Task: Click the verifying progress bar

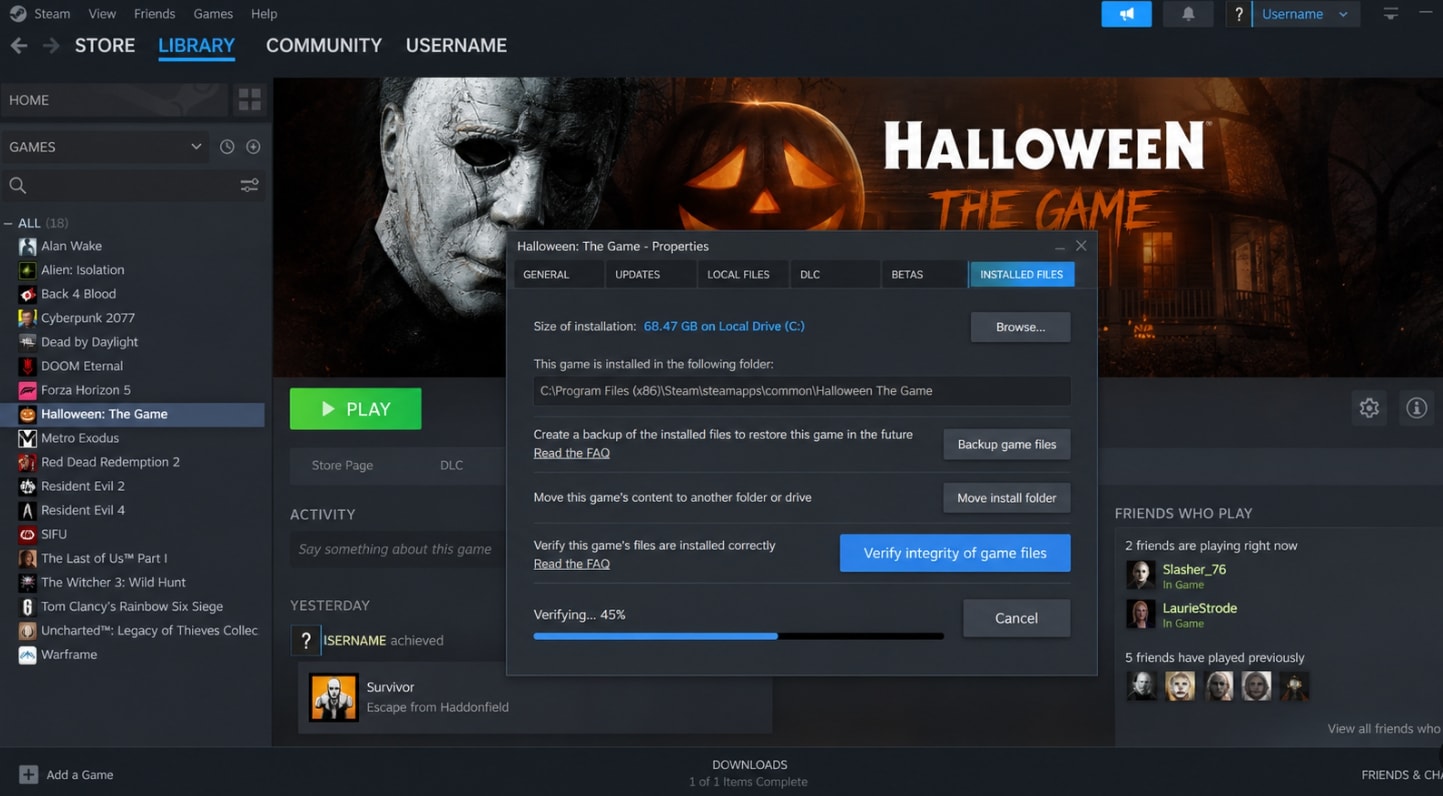Action: coord(738,636)
